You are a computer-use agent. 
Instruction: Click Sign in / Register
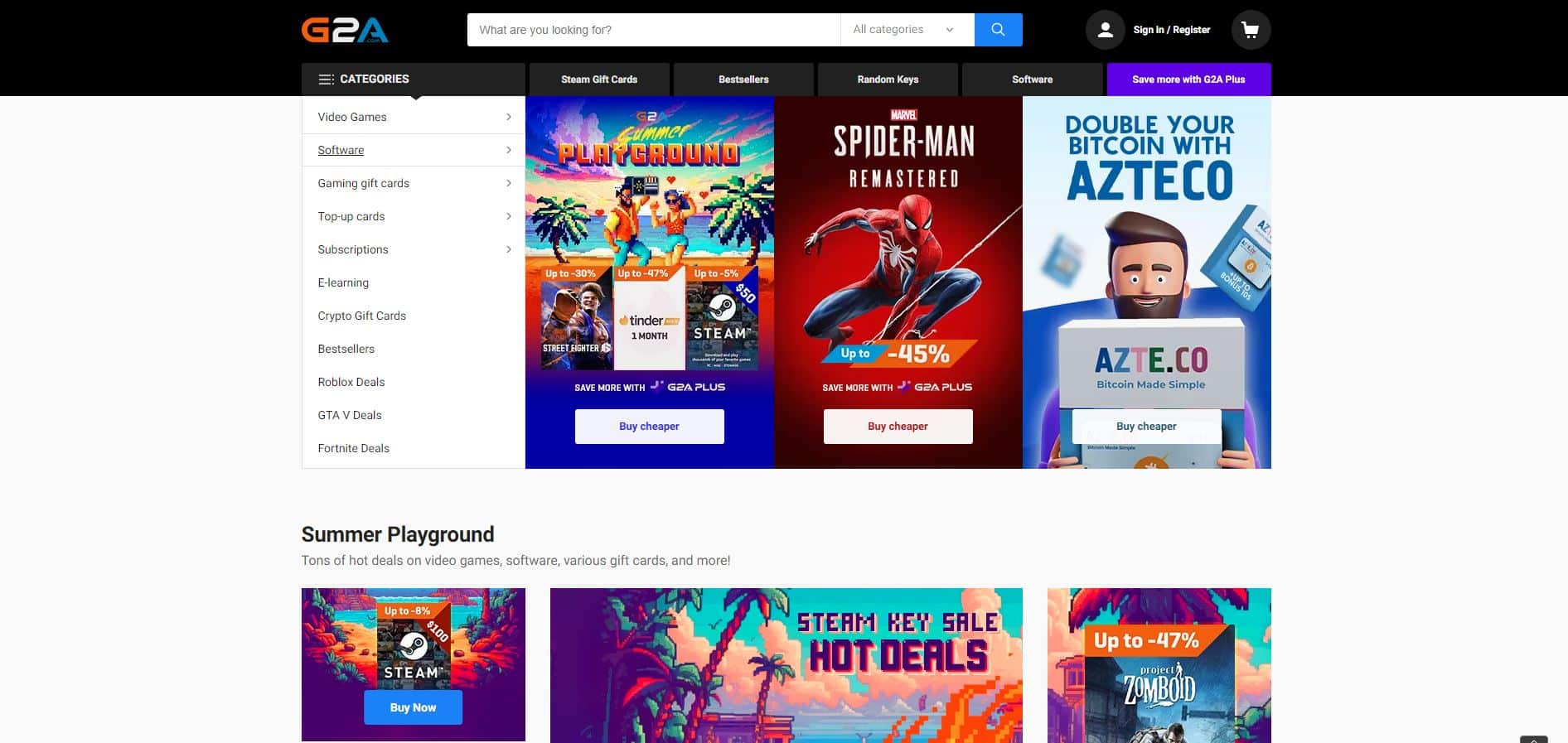(x=1171, y=30)
